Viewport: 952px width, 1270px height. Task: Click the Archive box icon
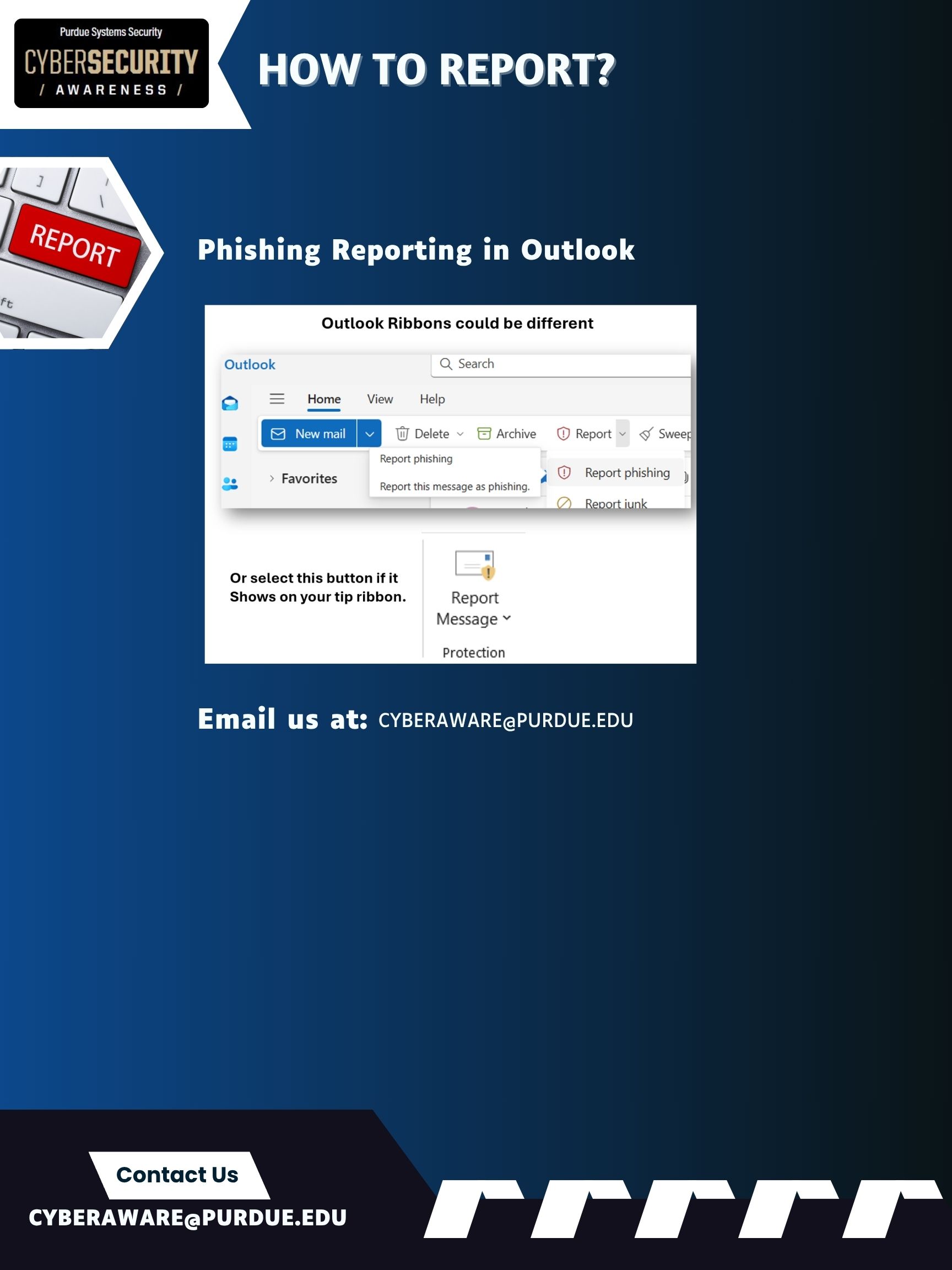point(484,433)
